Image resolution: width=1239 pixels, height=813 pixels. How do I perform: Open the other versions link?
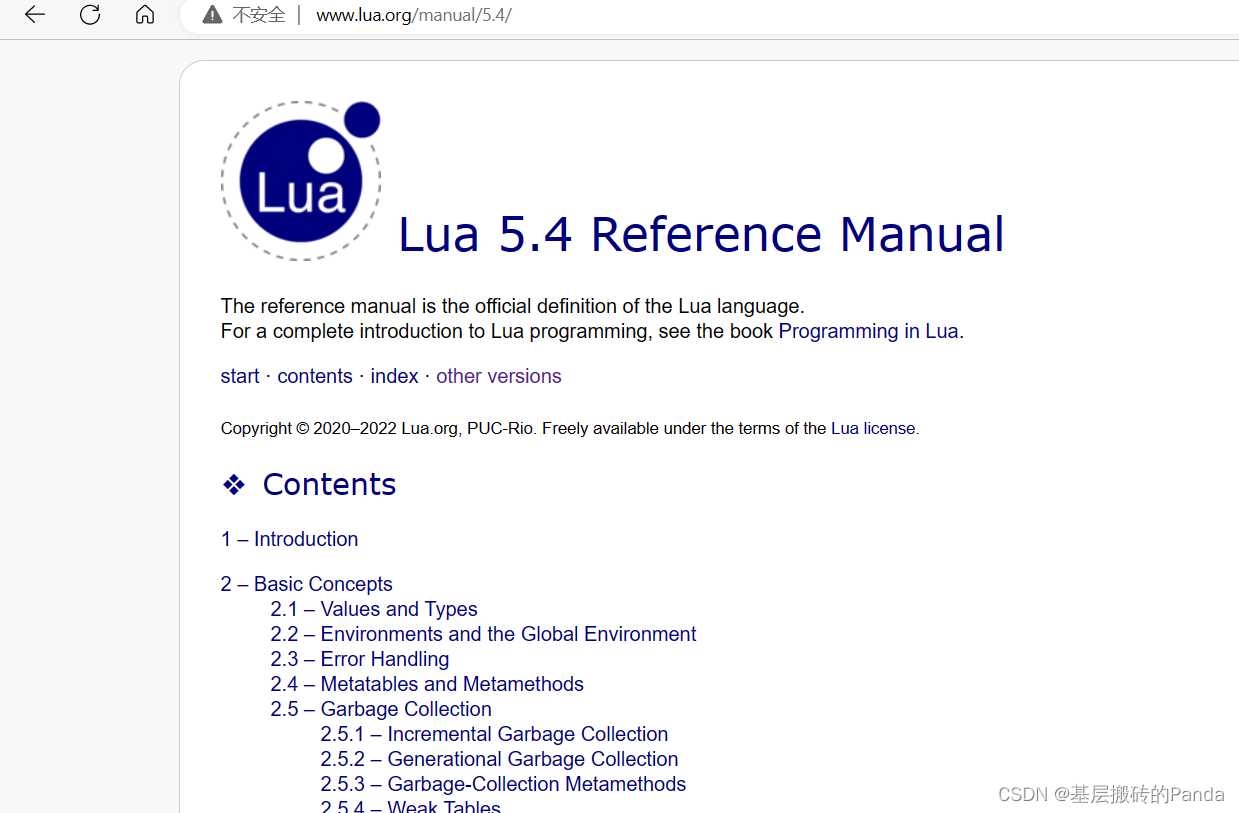499,376
